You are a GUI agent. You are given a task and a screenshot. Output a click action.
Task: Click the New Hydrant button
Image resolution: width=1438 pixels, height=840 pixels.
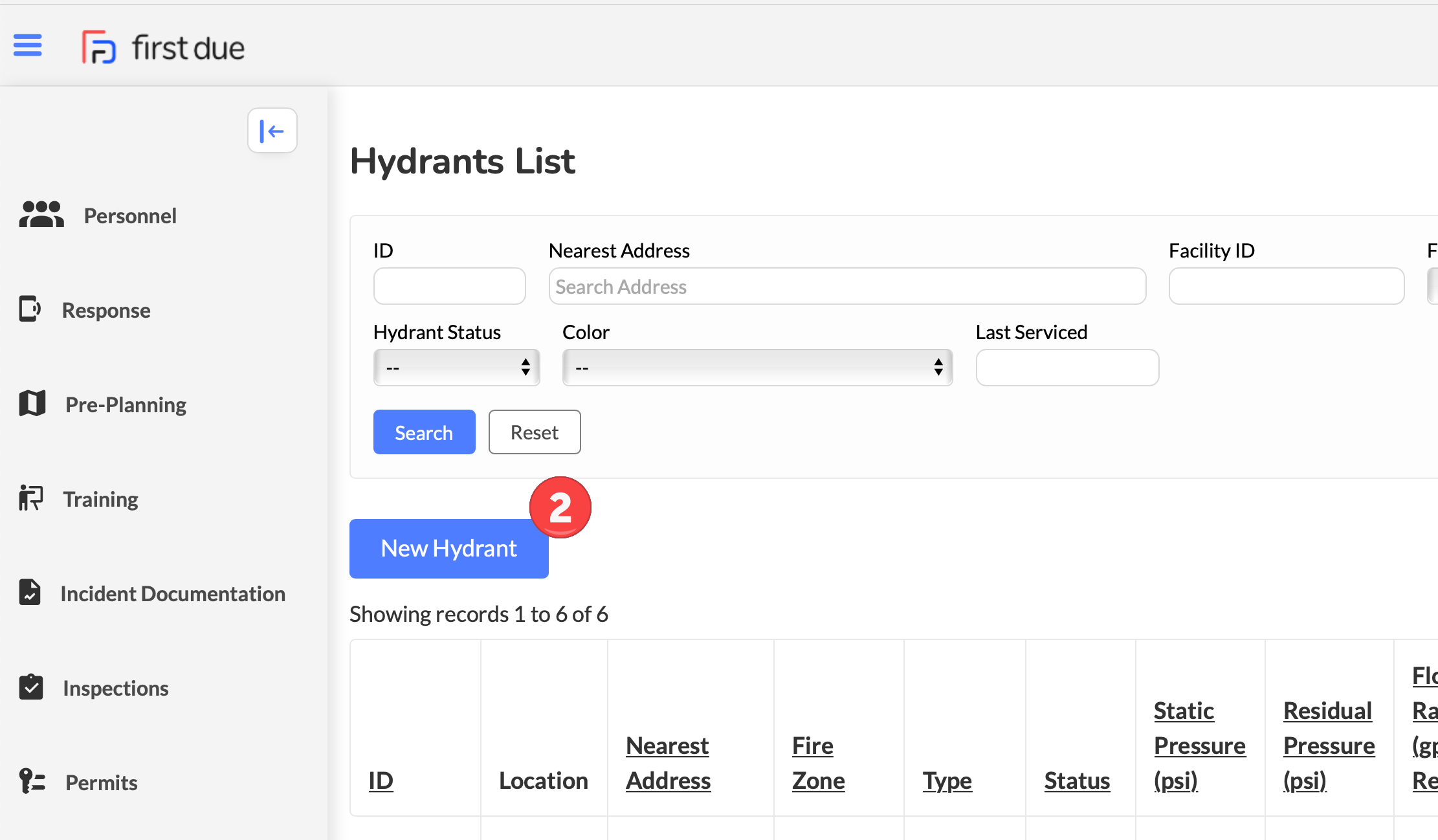pyautogui.click(x=448, y=548)
